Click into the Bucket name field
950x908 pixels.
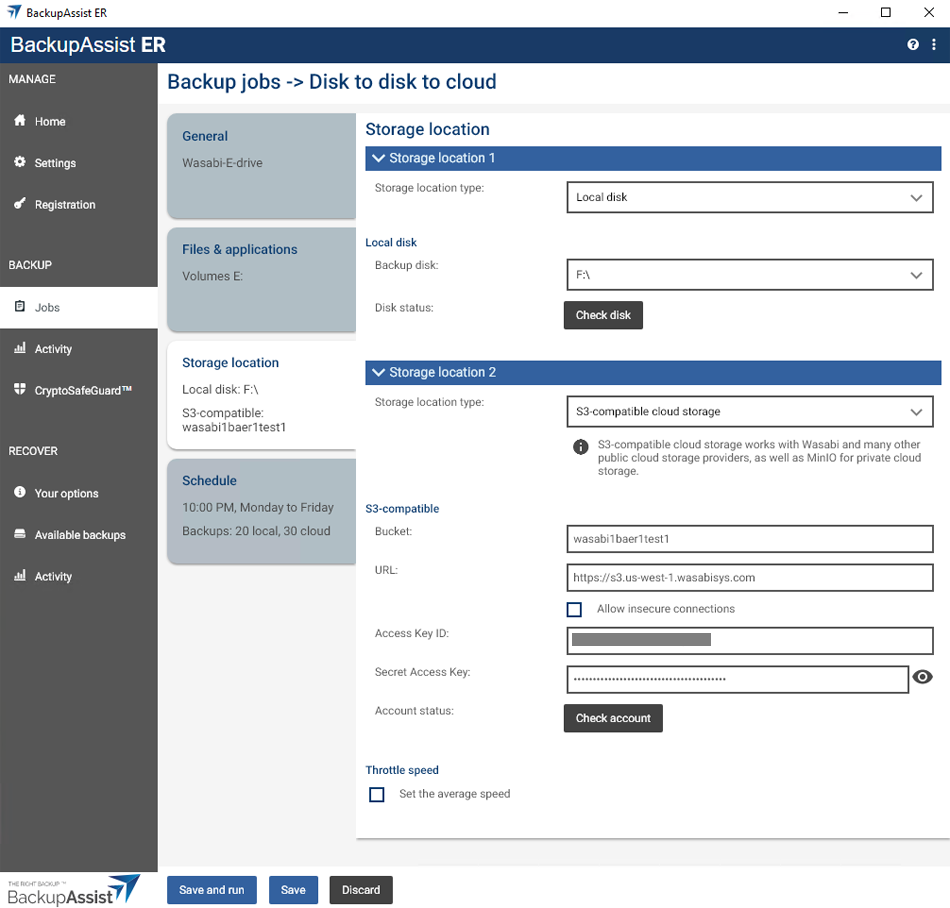(x=749, y=539)
